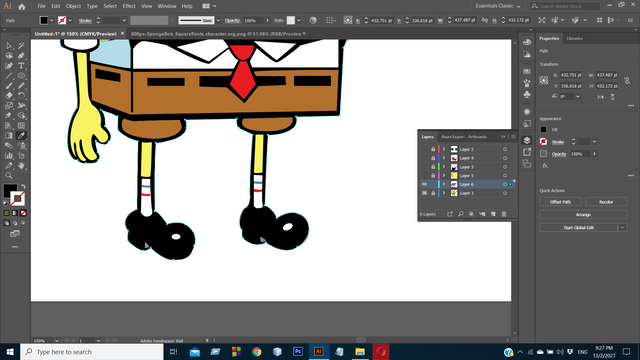Viewport: 640px width, 360px height.
Task: Open brush definition Basic dropdown
Action: click(x=218, y=20)
